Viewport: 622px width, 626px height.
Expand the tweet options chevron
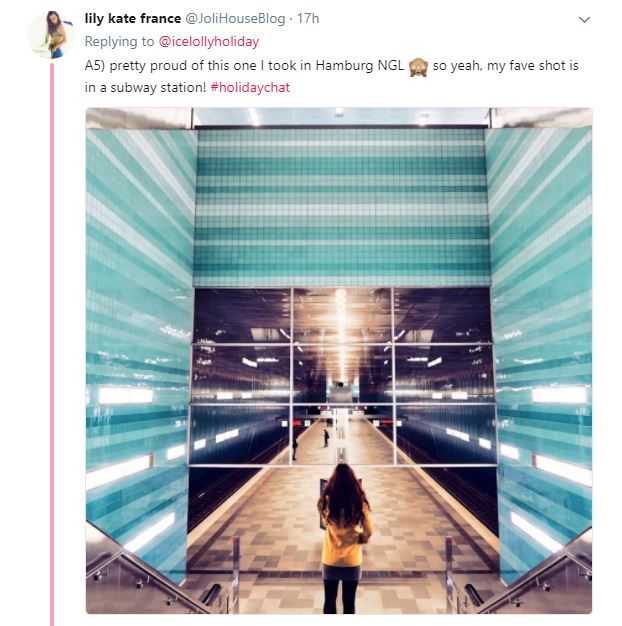click(584, 20)
